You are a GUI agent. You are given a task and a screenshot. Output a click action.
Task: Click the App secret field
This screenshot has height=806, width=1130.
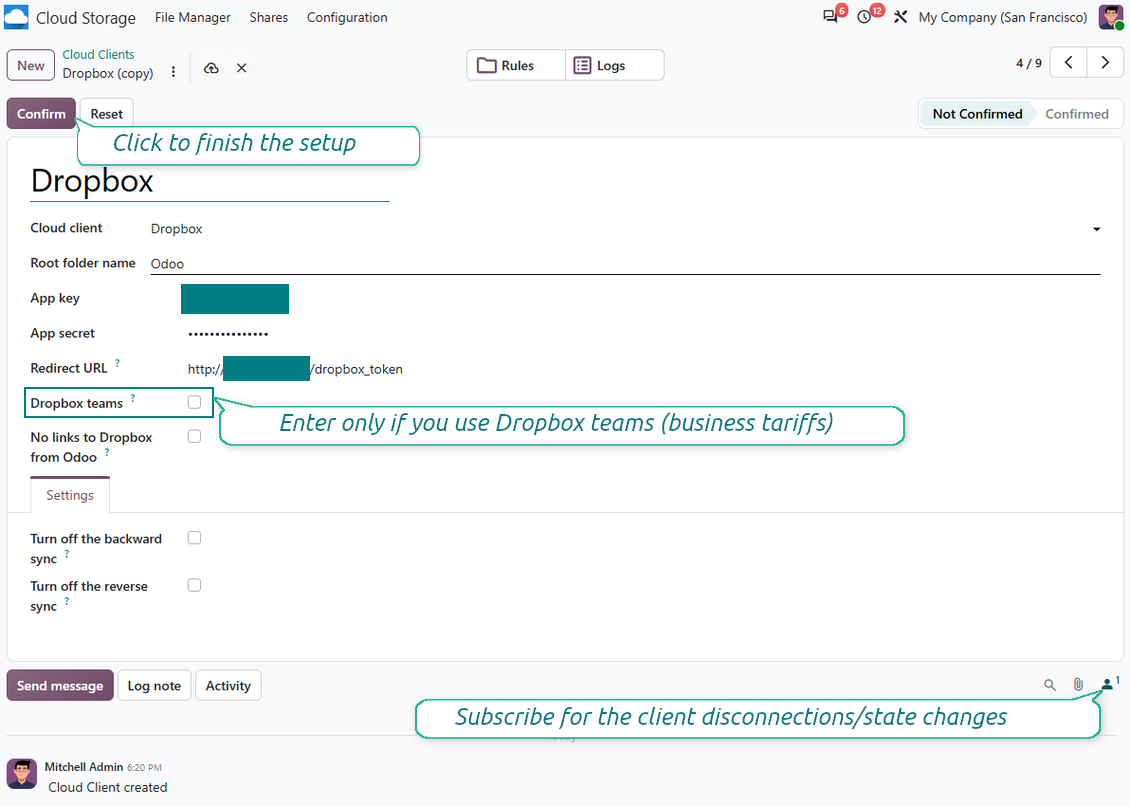[228, 334]
